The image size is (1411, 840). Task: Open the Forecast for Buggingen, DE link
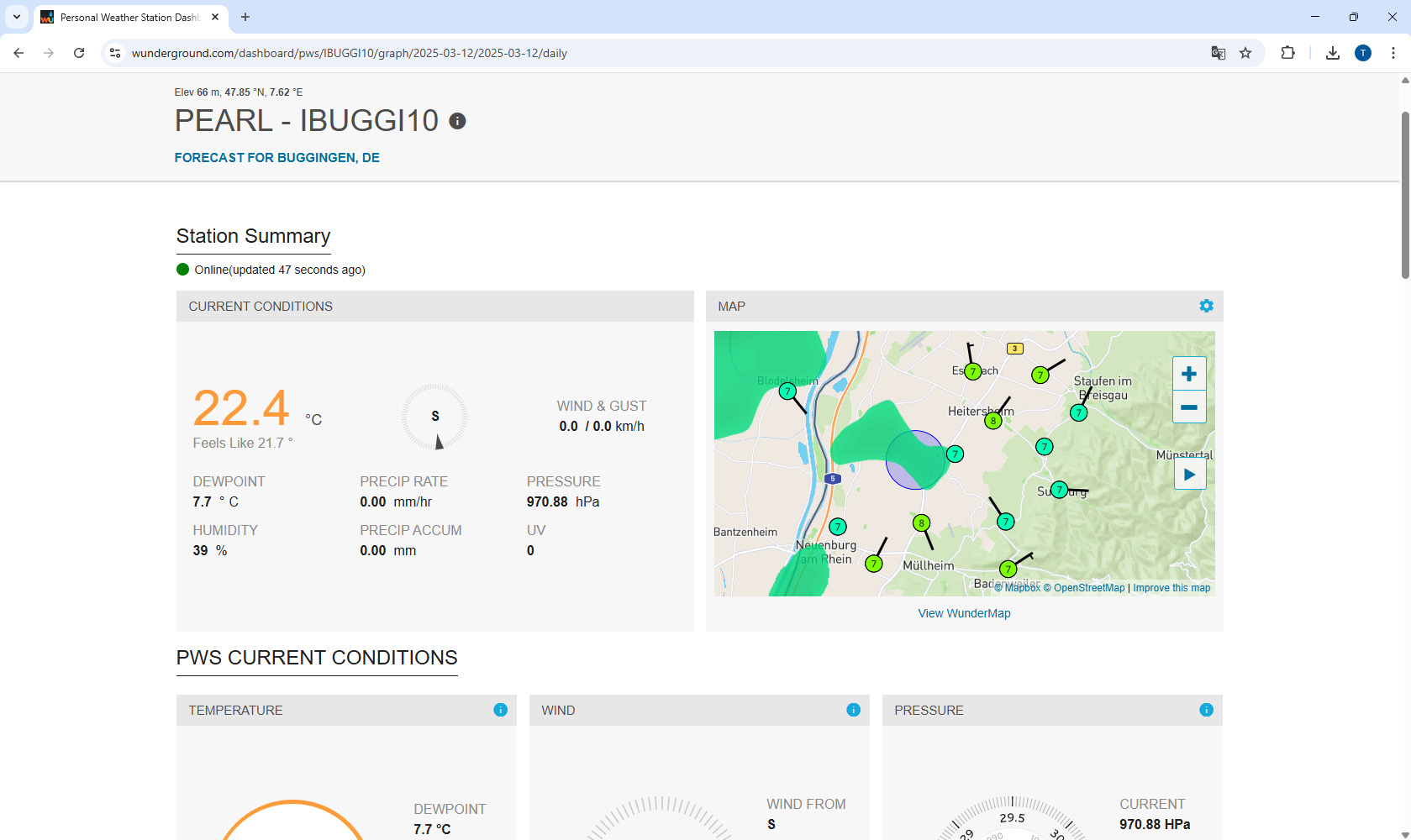point(276,158)
